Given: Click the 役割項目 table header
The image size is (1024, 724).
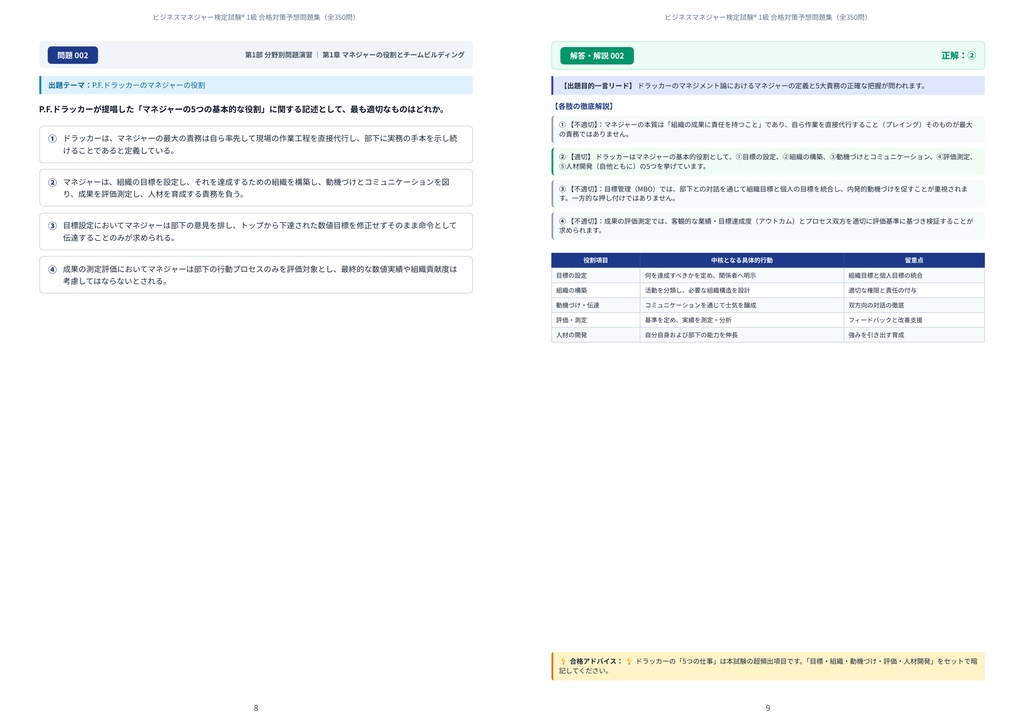Looking at the screenshot, I should (x=596, y=260).
